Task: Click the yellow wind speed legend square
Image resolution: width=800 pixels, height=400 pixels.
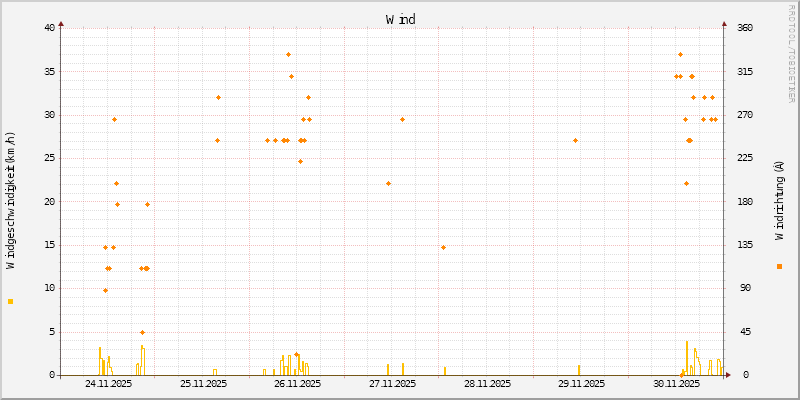Action: [10, 301]
